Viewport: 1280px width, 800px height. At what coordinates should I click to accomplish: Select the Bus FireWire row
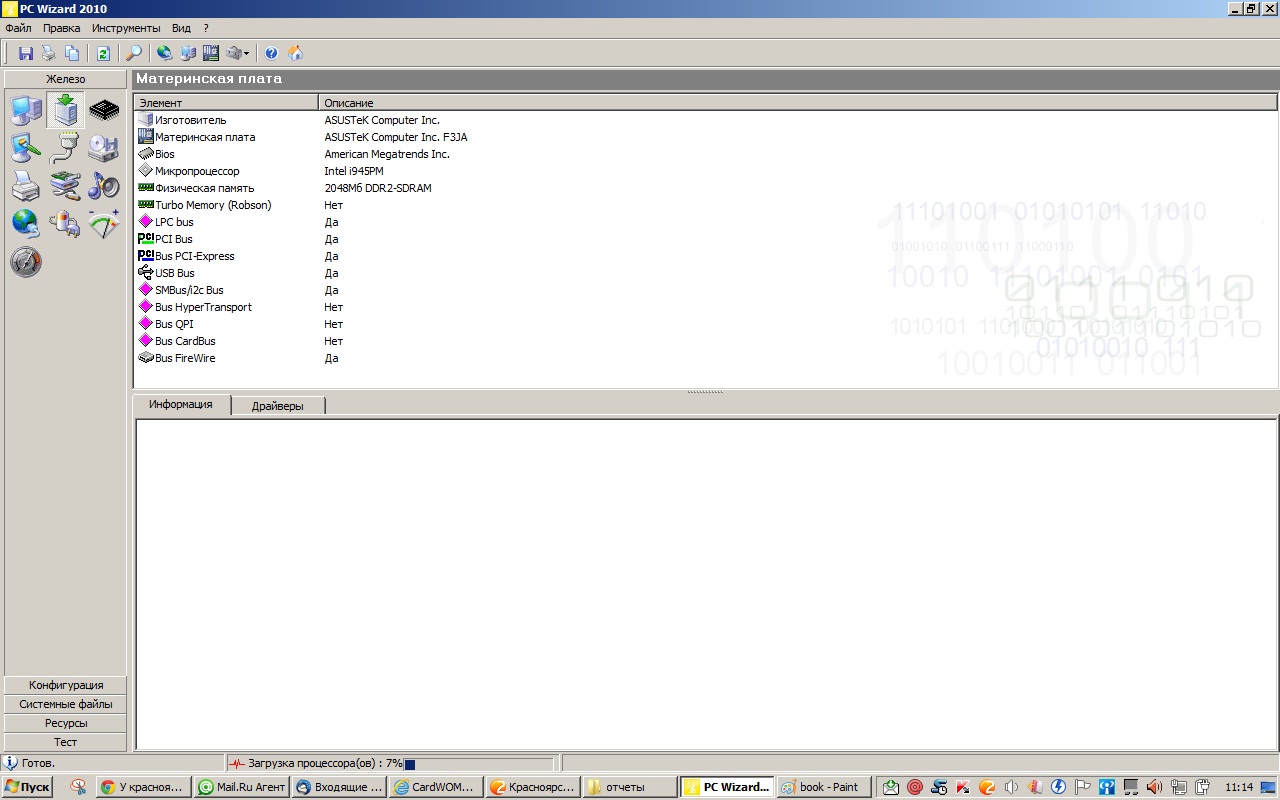705,358
